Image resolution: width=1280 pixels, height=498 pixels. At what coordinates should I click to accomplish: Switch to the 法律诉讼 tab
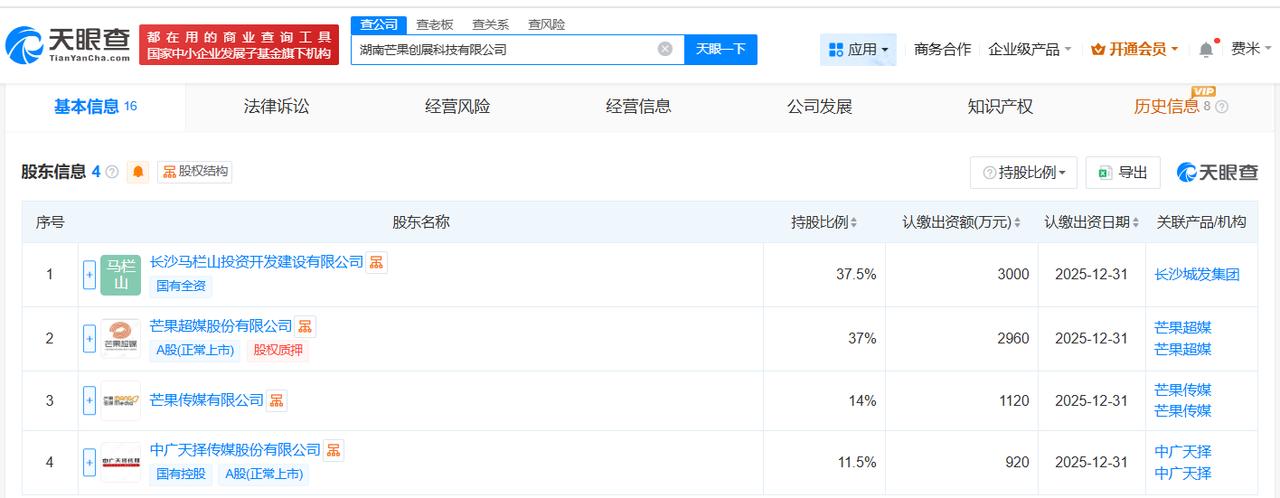276,106
